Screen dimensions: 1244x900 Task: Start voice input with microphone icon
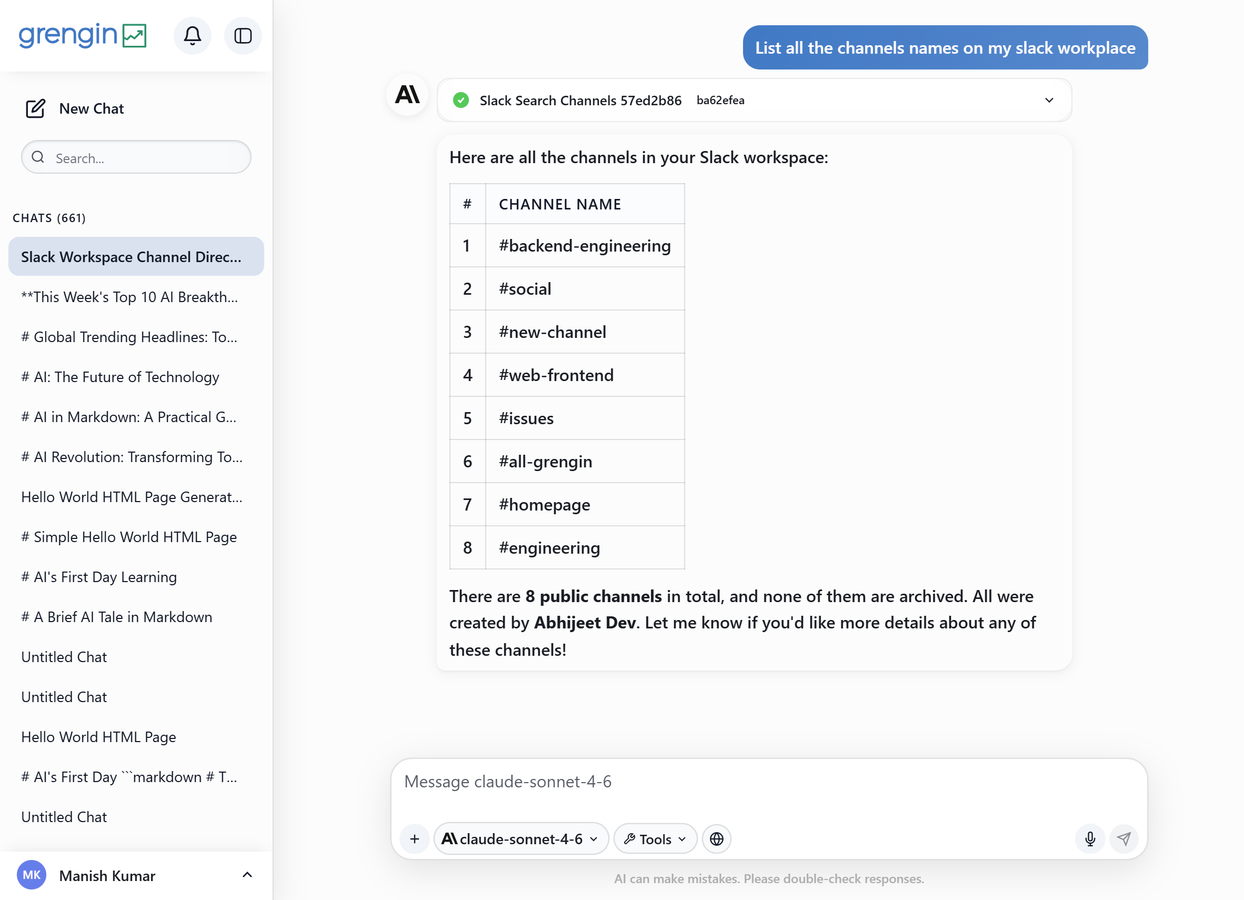(1090, 839)
